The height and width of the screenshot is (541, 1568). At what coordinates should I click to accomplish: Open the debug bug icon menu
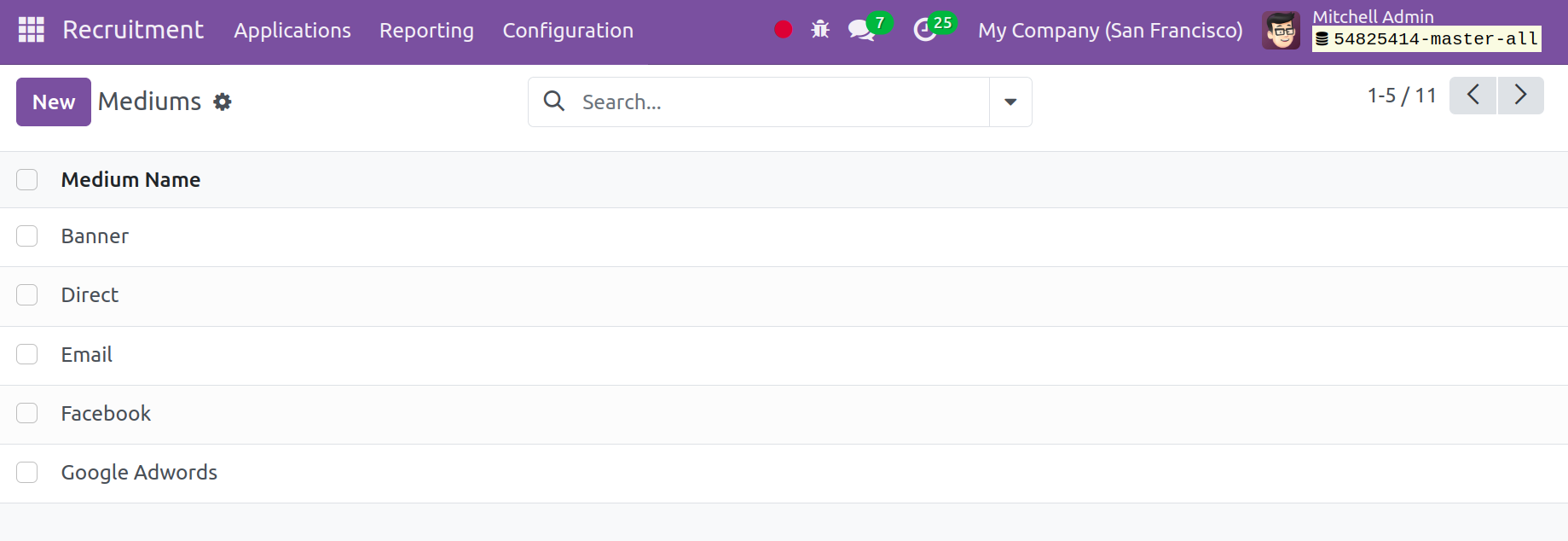point(820,30)
